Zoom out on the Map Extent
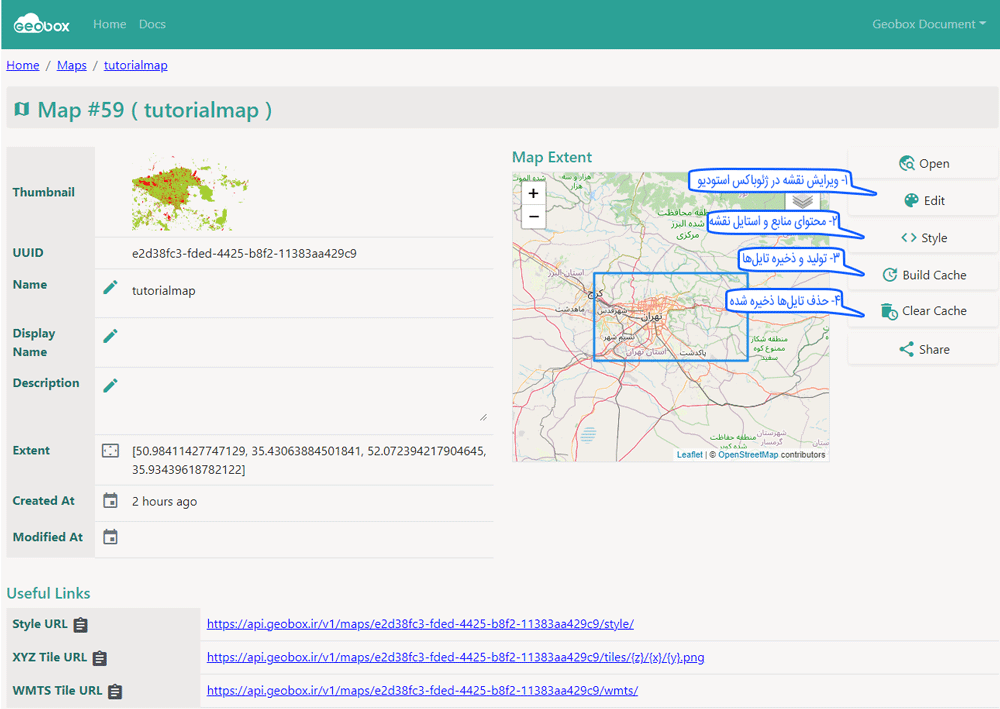This screenshot has width=1000, height=709. (534, 217)
